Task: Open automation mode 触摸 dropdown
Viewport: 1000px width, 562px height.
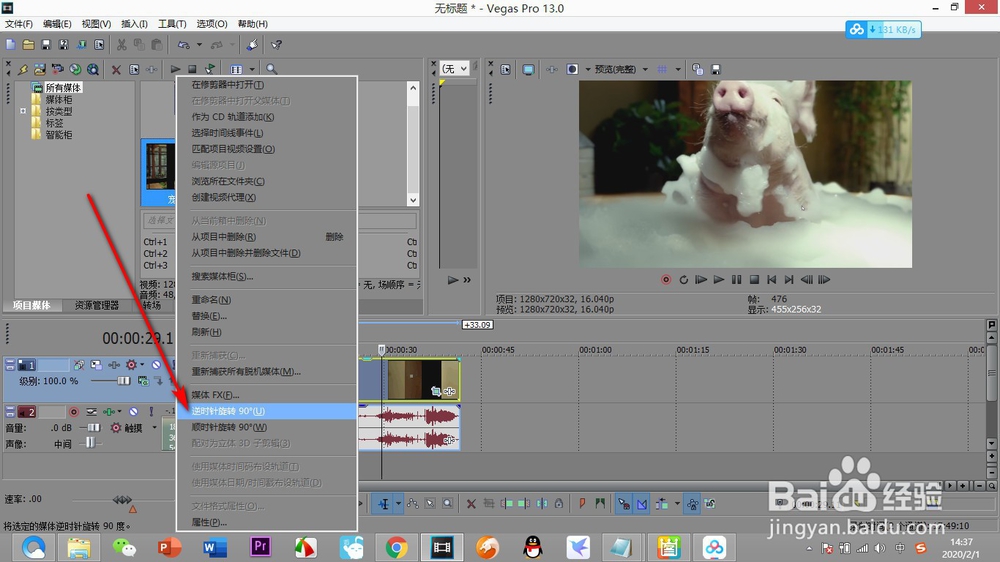Action: [154, 428]
